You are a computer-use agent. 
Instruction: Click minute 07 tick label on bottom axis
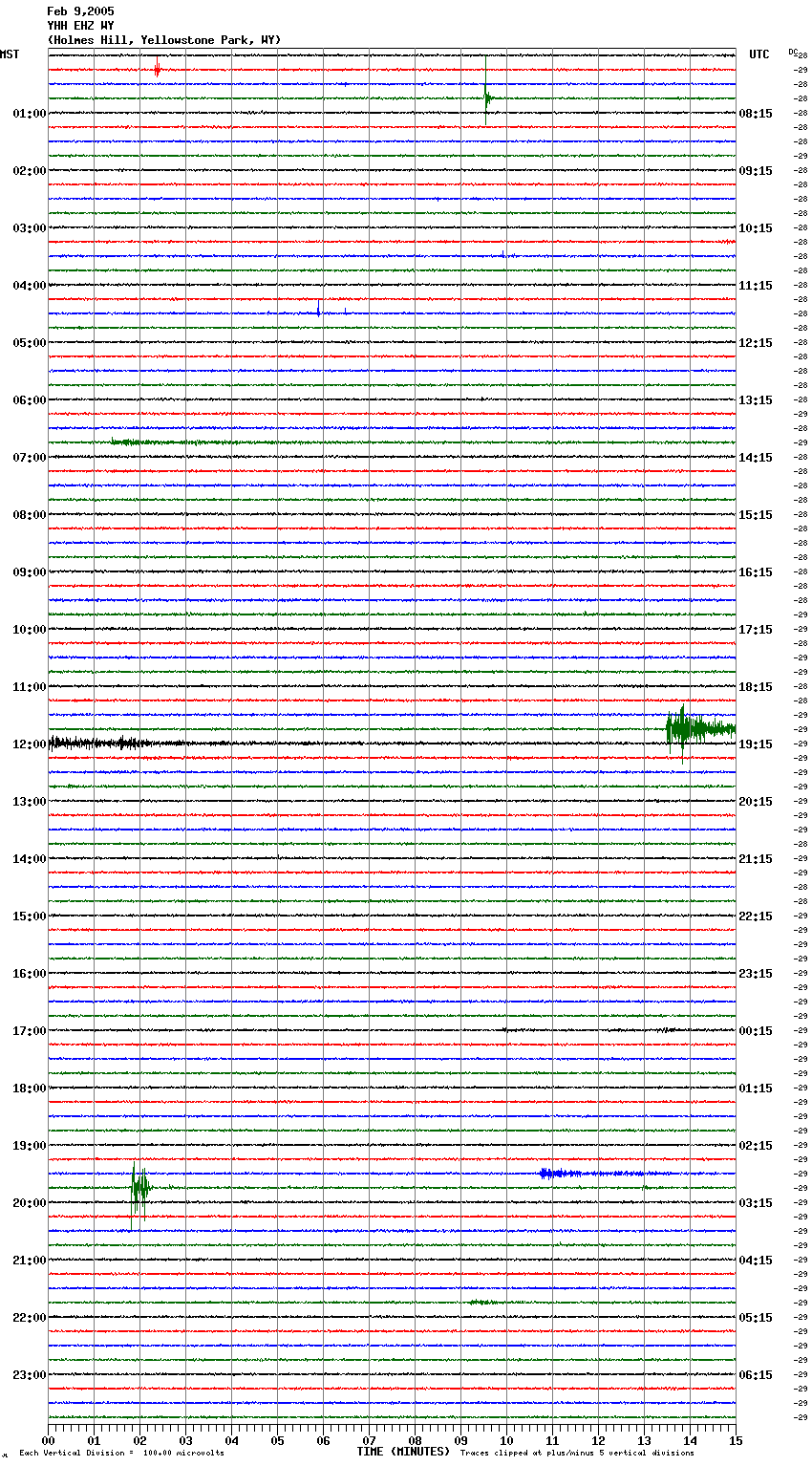pyautogui.click(x=369, y=1440)
